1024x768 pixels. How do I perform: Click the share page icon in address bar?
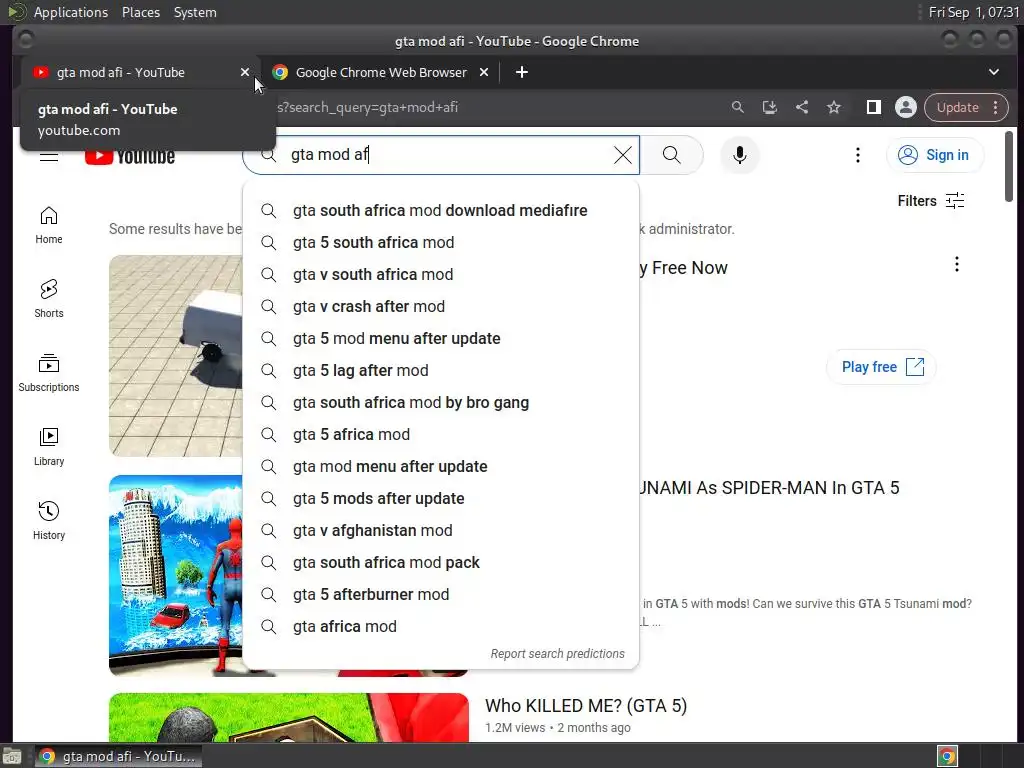802,108
